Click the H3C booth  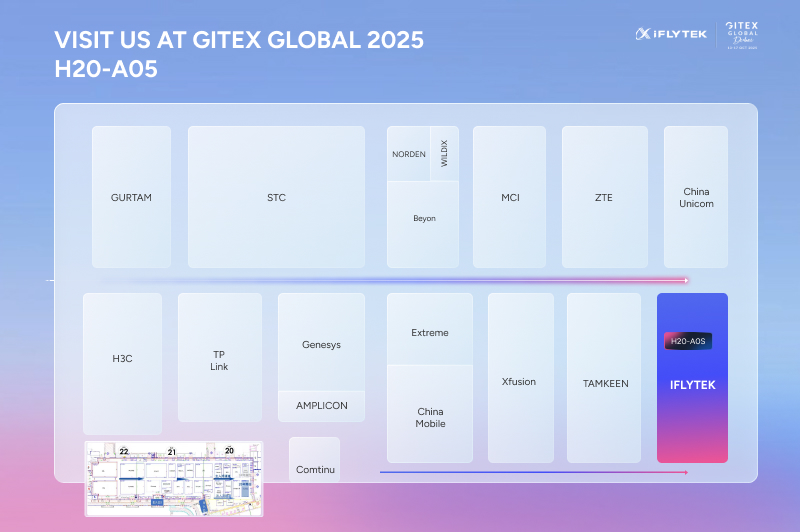coord(122,360)
